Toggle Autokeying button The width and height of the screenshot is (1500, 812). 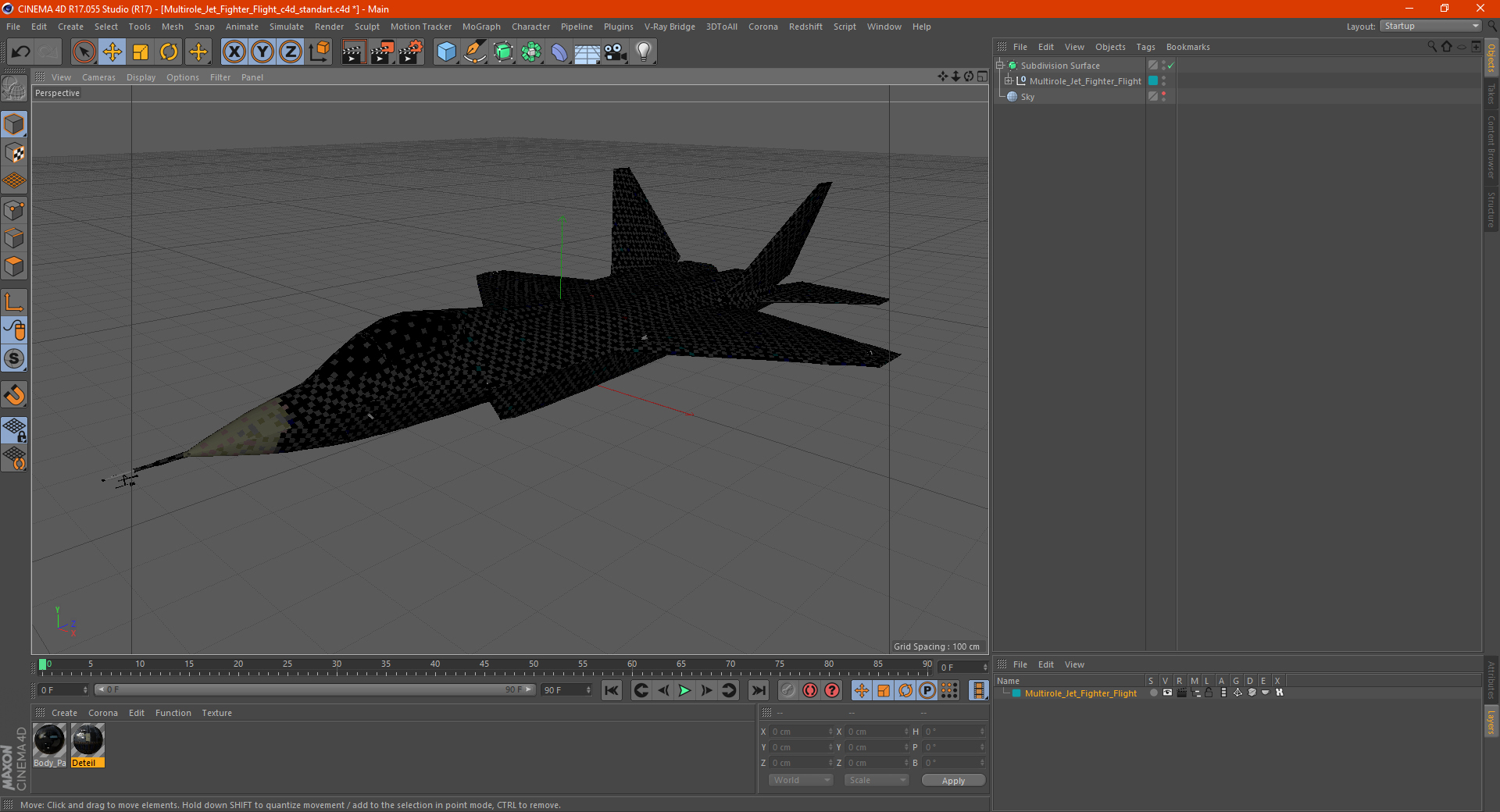(810, 690)
